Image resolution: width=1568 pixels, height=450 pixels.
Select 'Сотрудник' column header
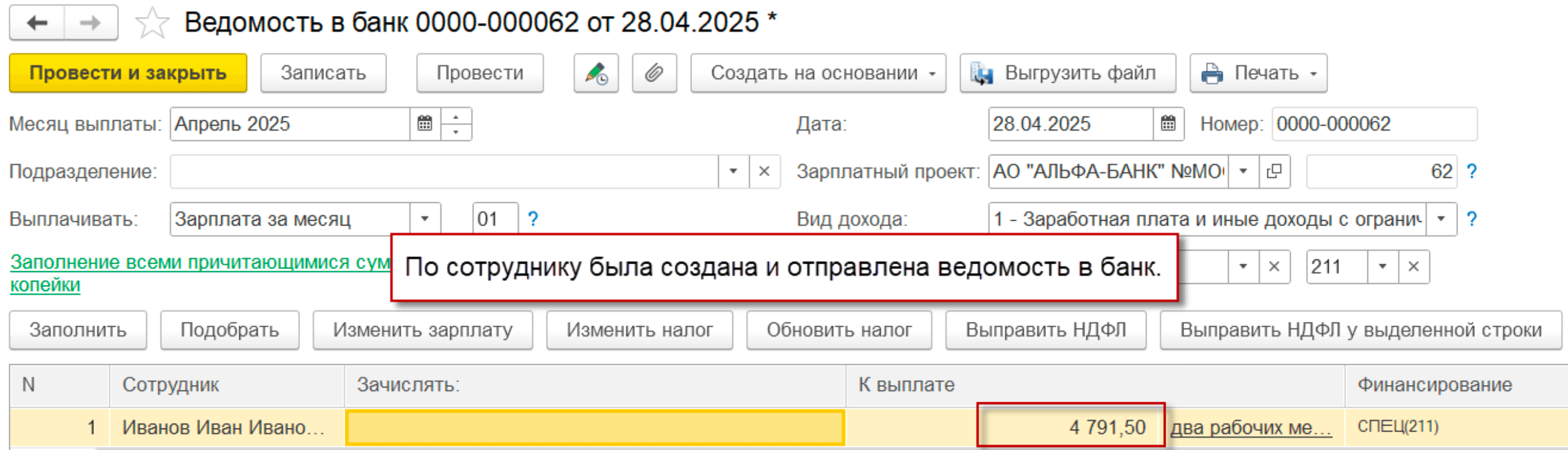pos(226,385)
